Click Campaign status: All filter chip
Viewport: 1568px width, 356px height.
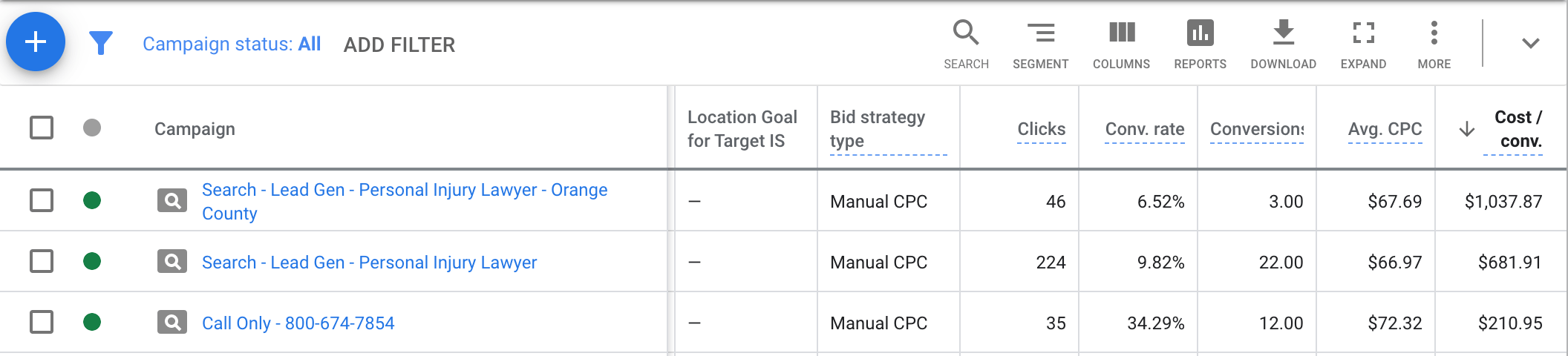pyautogui.click(x=232, y=44)
